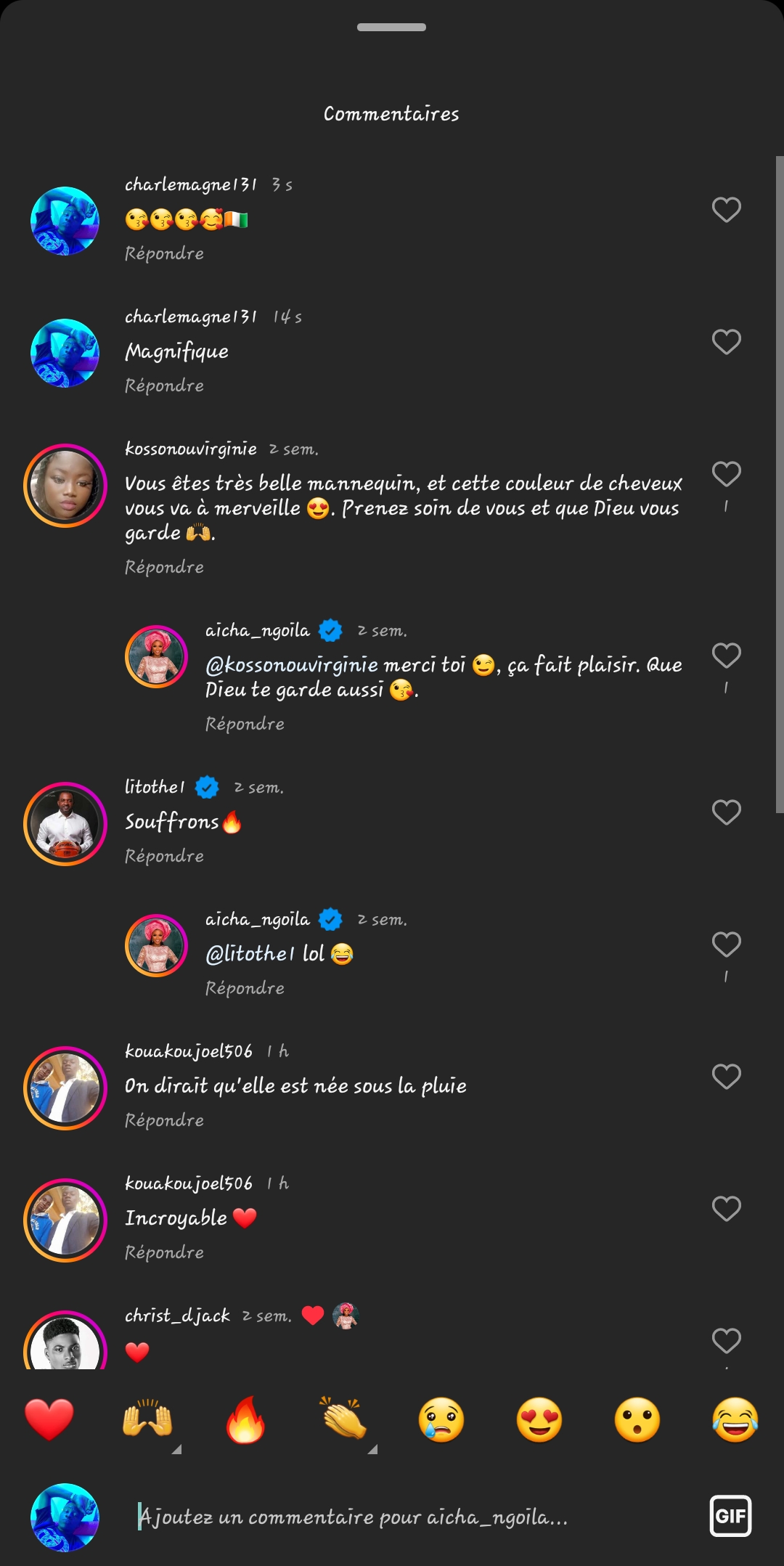Open litothe1's profile picture
The image size is (784, 1566).
pos(65,824)
